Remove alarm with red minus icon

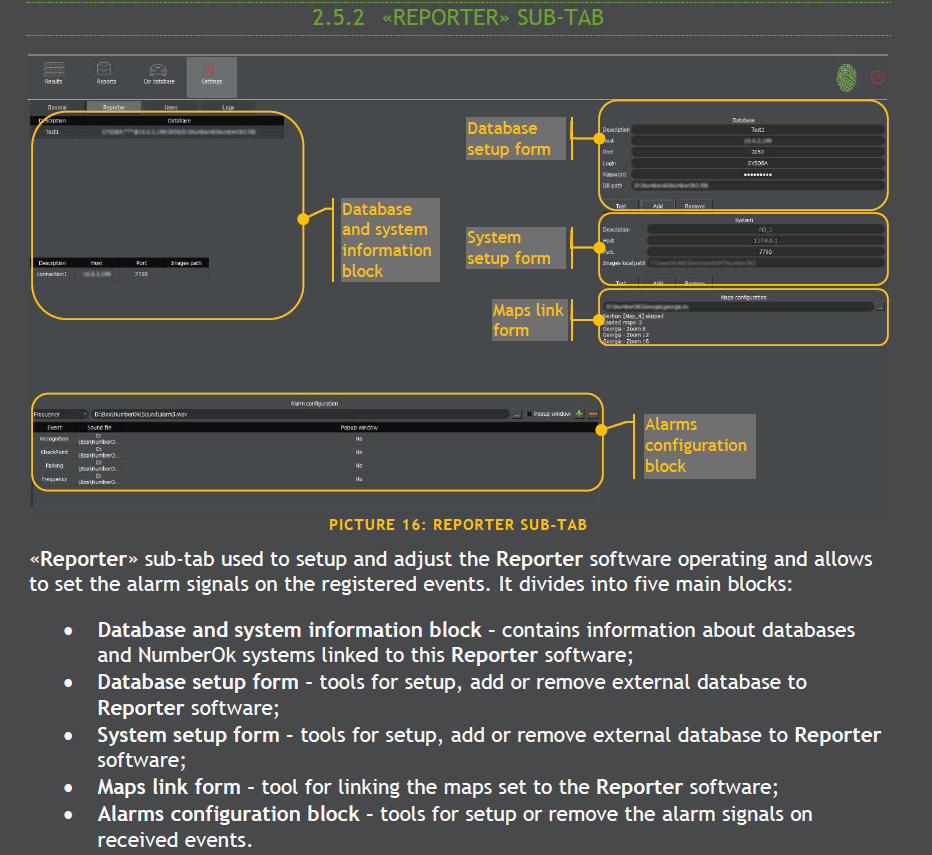593,414
